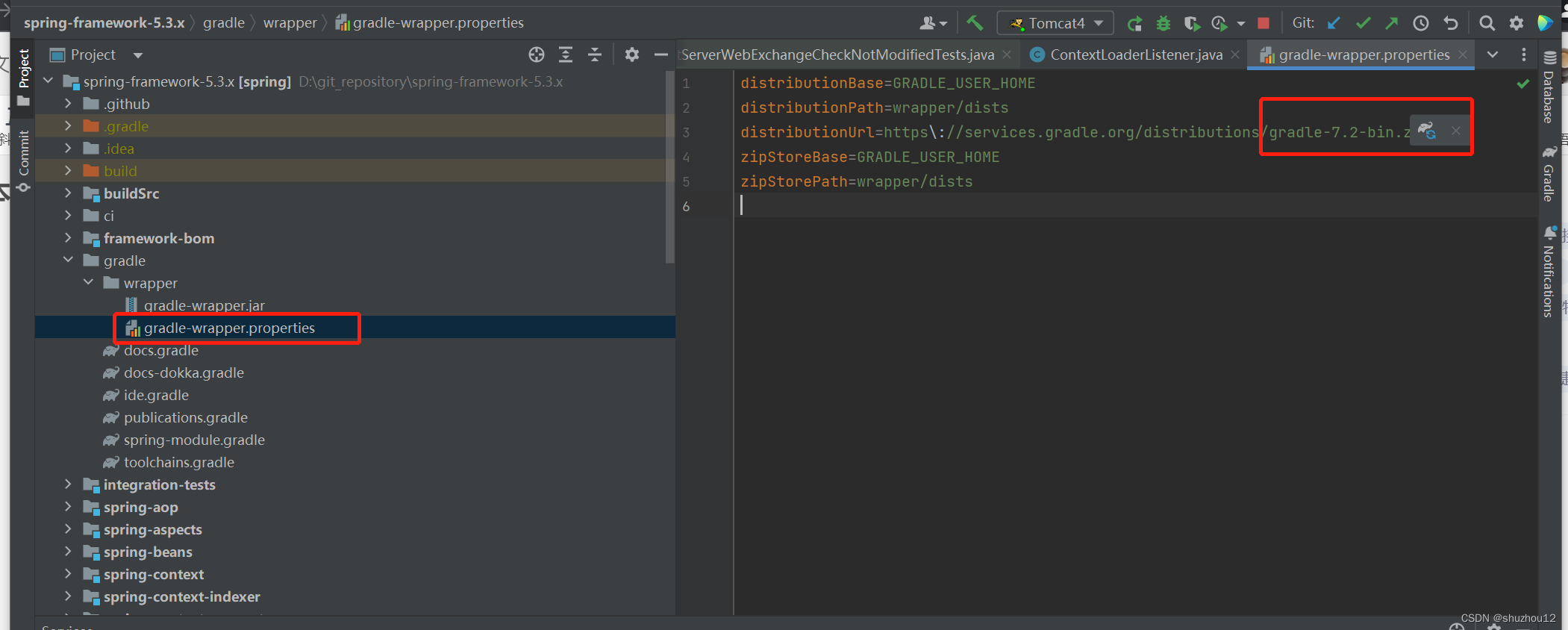Expand the .gradle folder
Image resolution: width=1568 pixels, height=630 pixels.
pos(68,125)
